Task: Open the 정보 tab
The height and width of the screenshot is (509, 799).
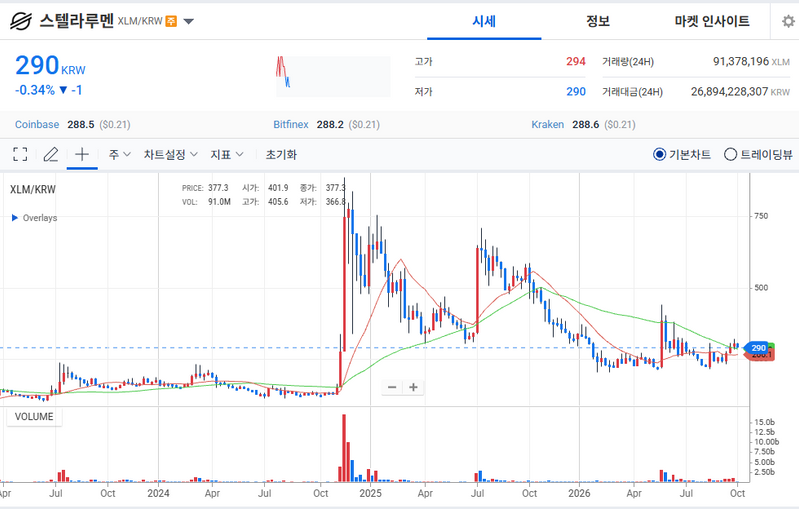Action: [598, 21]
